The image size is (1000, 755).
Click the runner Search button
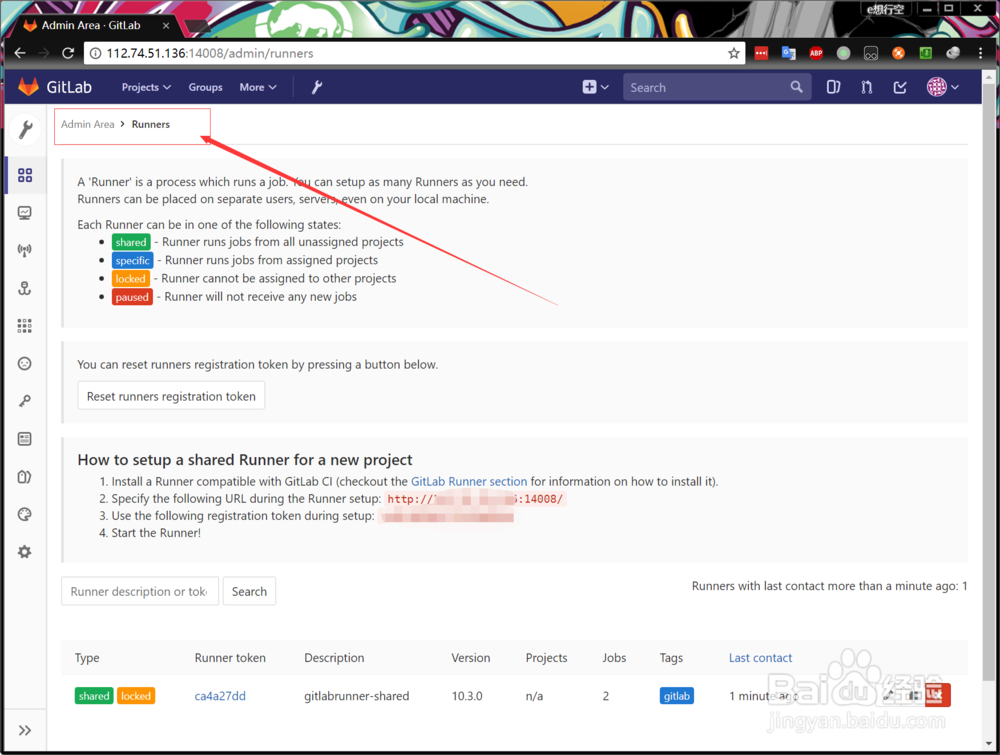click(249, 591)
